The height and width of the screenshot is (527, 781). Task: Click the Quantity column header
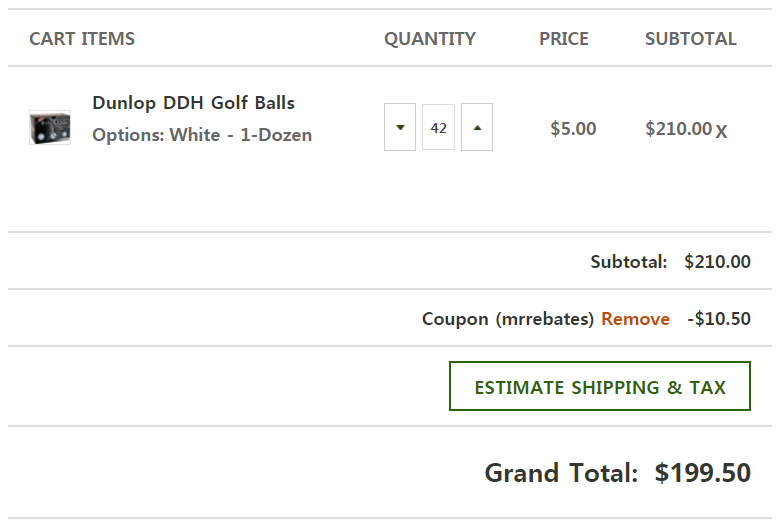[430, 39]
